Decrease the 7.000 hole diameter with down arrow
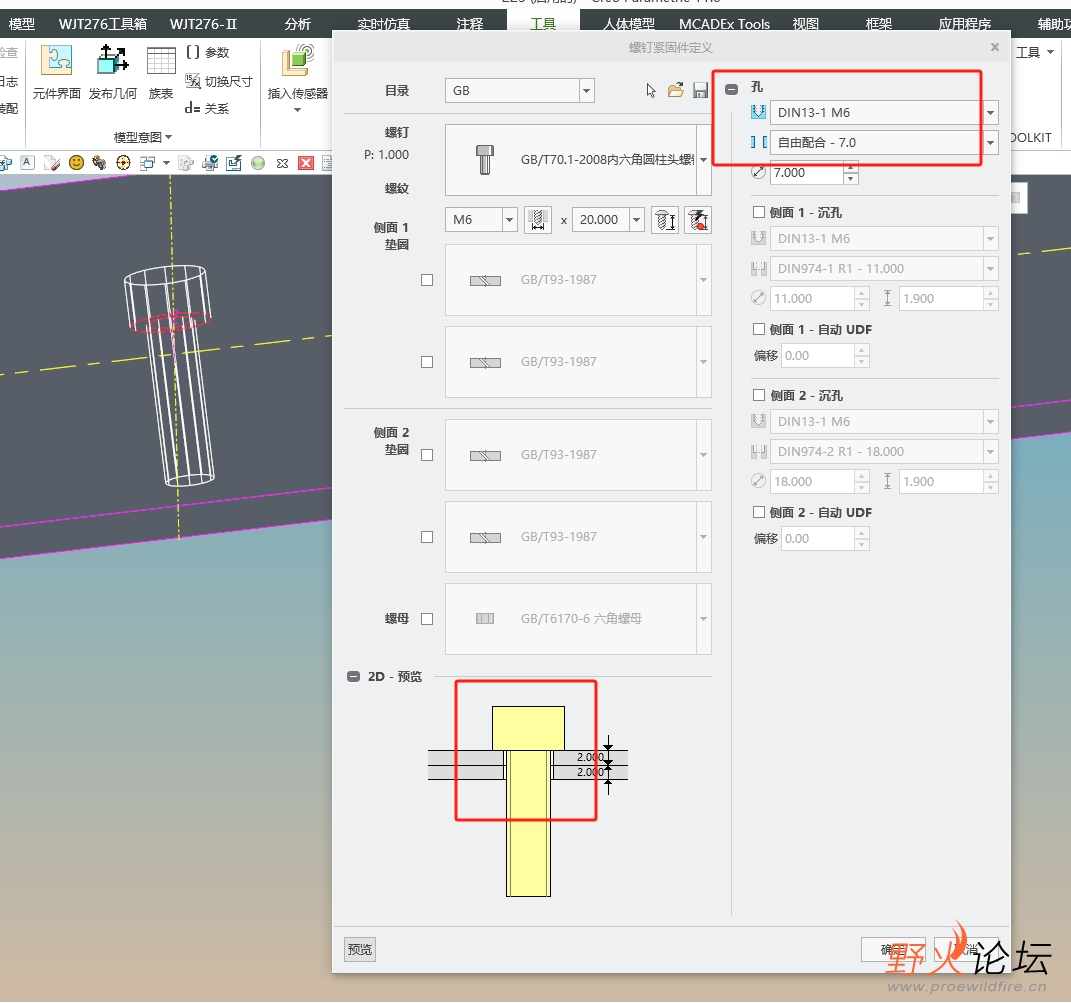Image resolution: width=1071 pixels, height=1003 pixels. (850, 178)
